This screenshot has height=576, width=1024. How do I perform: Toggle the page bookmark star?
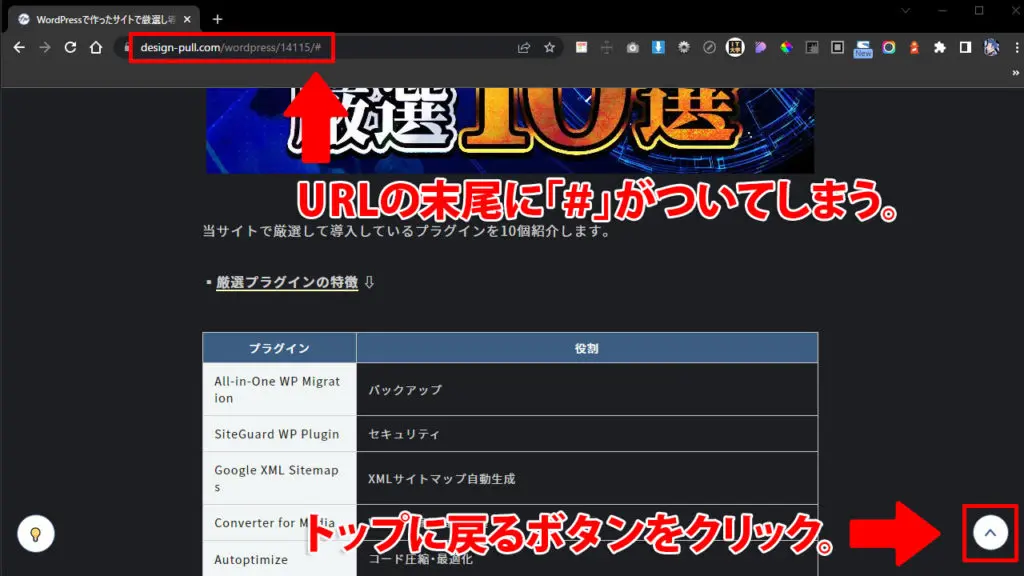coord(549,47)
